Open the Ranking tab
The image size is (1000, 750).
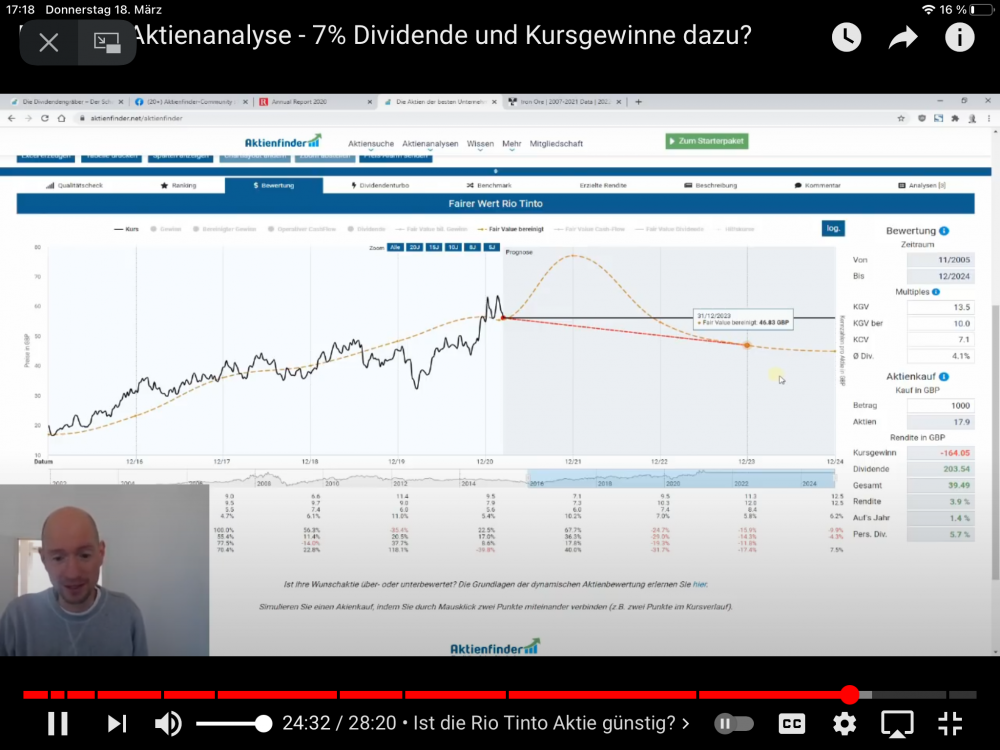coord(179,186)
